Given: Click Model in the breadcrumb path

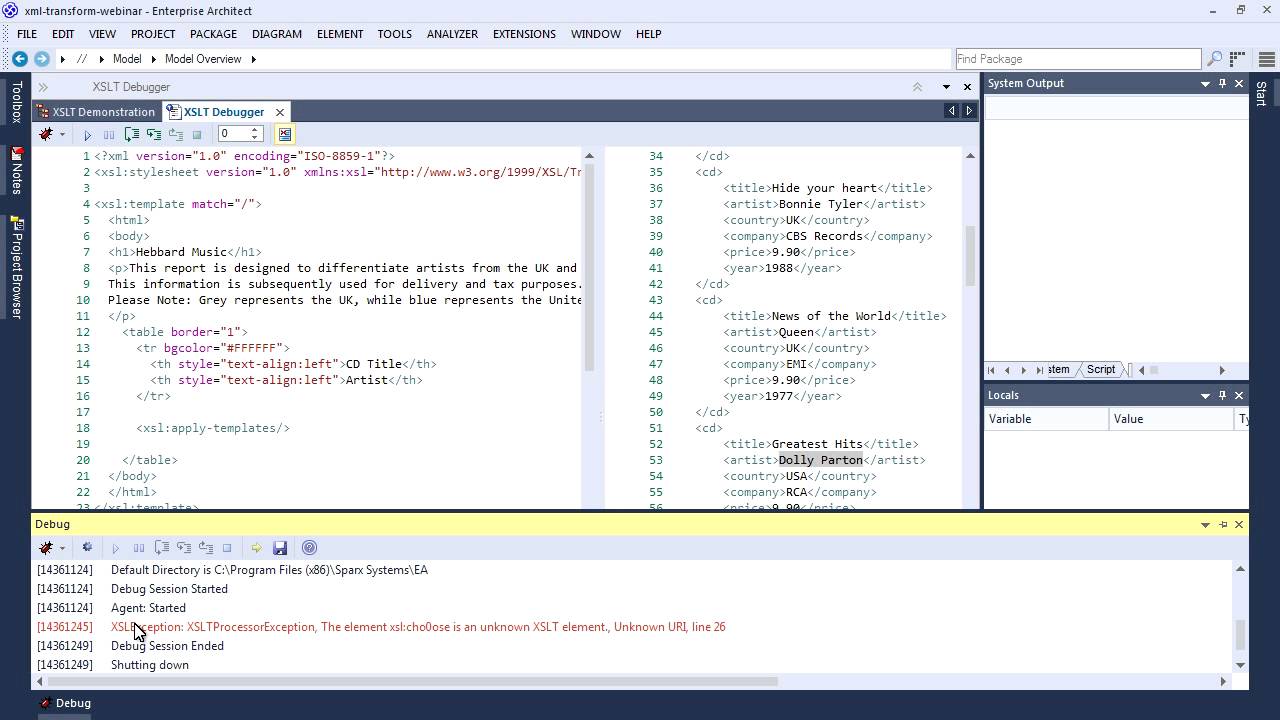Looking at the screenshot, I should click(127, 59).
